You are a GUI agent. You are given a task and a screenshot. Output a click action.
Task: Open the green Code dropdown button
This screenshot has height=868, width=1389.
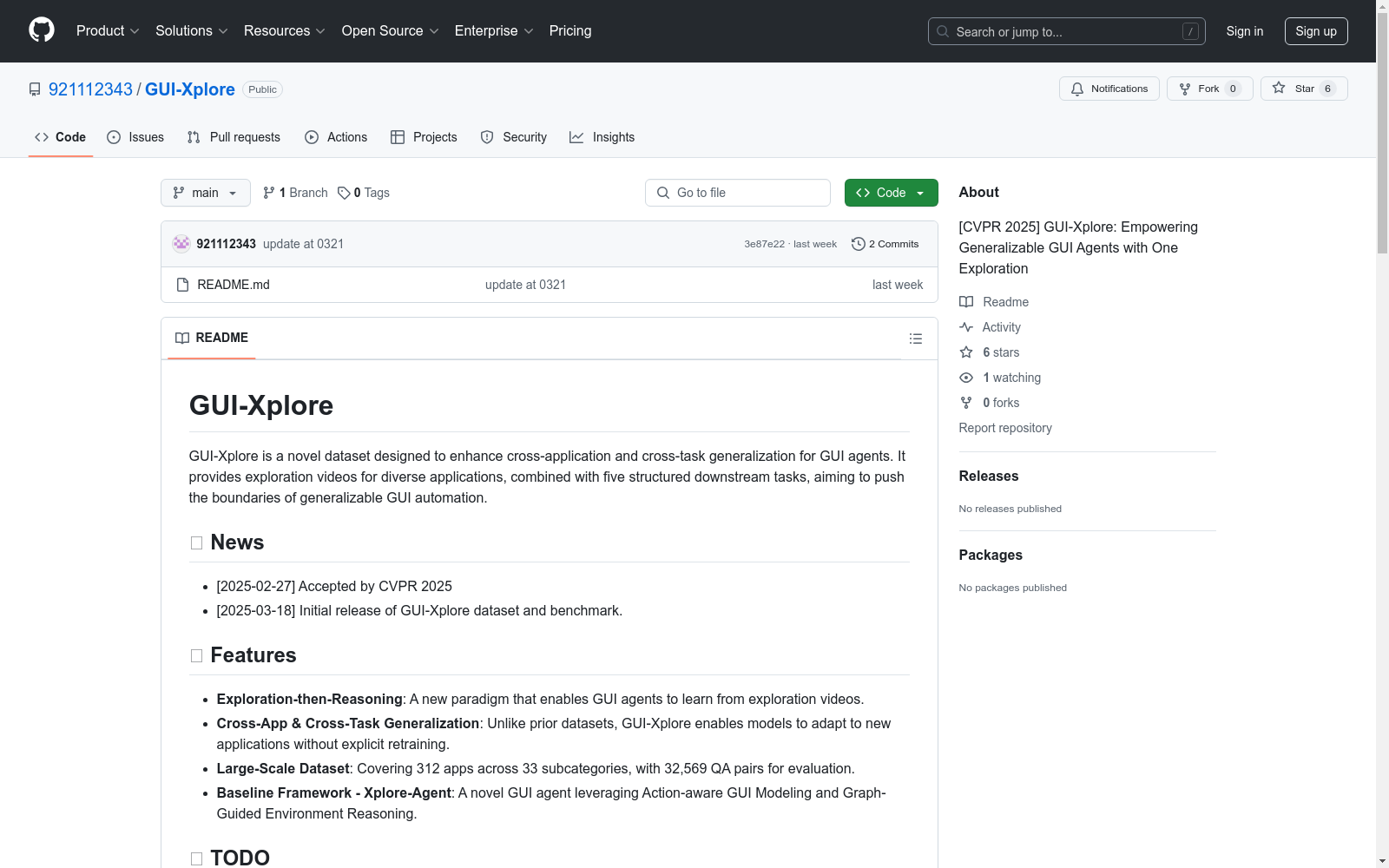(x=891, y=193)
